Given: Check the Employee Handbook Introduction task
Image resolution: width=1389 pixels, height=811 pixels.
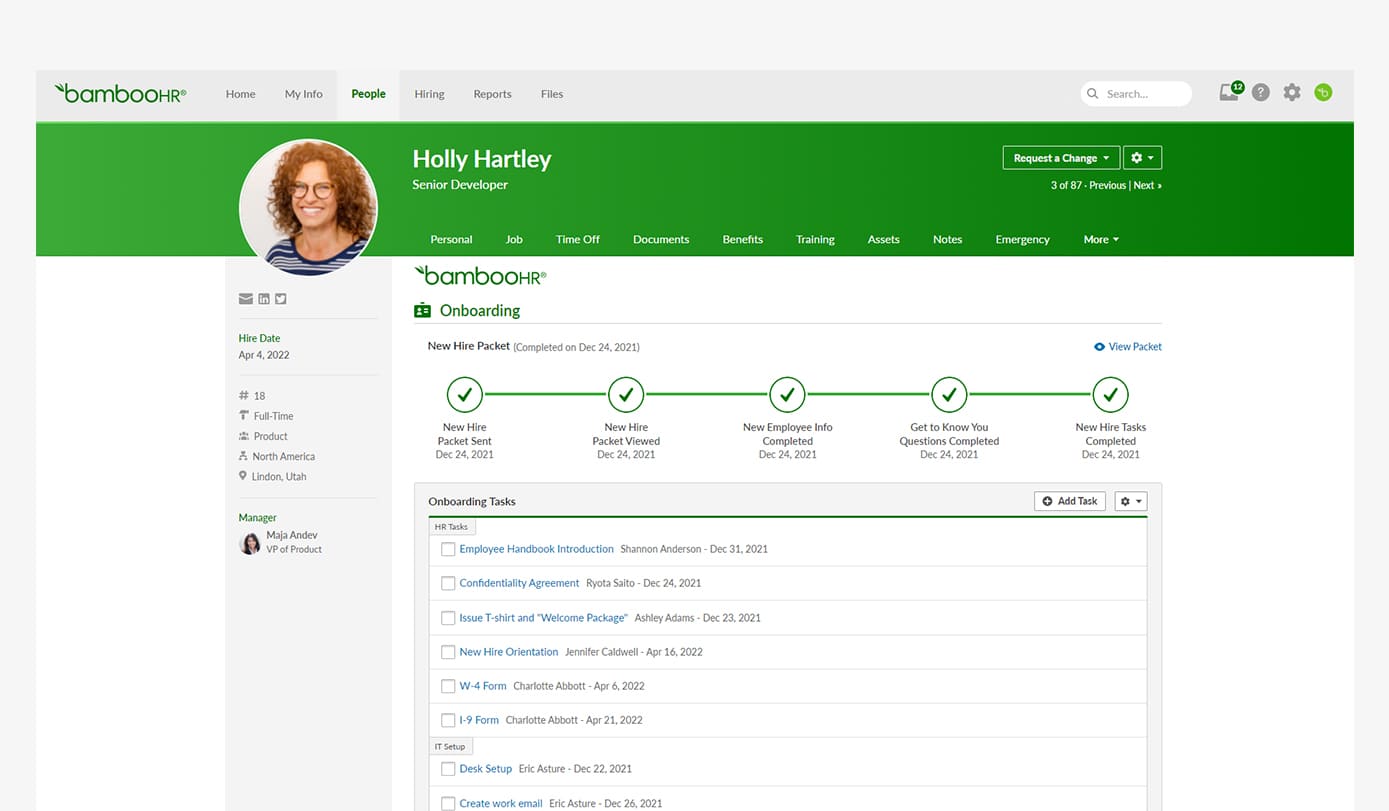Looking at the screenshot, I should click(x=448, y=549).
